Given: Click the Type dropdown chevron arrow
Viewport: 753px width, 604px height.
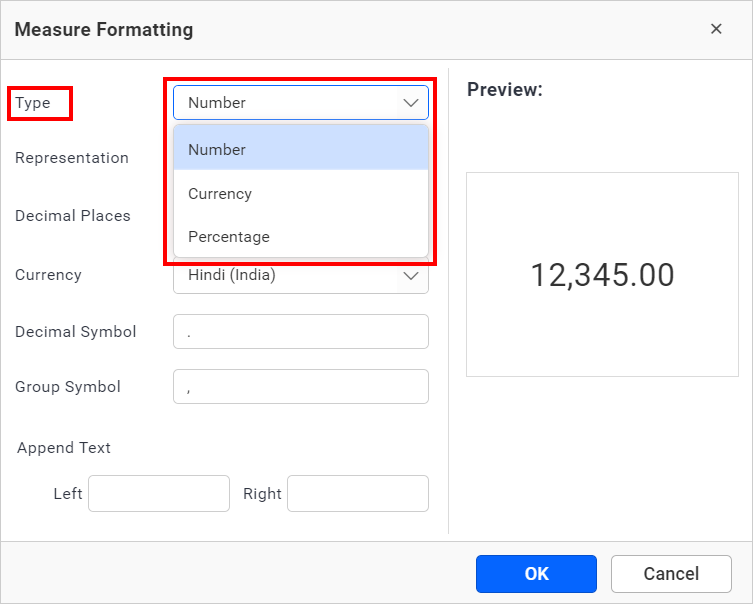Looking at the screenshot, I should [411, 103].
